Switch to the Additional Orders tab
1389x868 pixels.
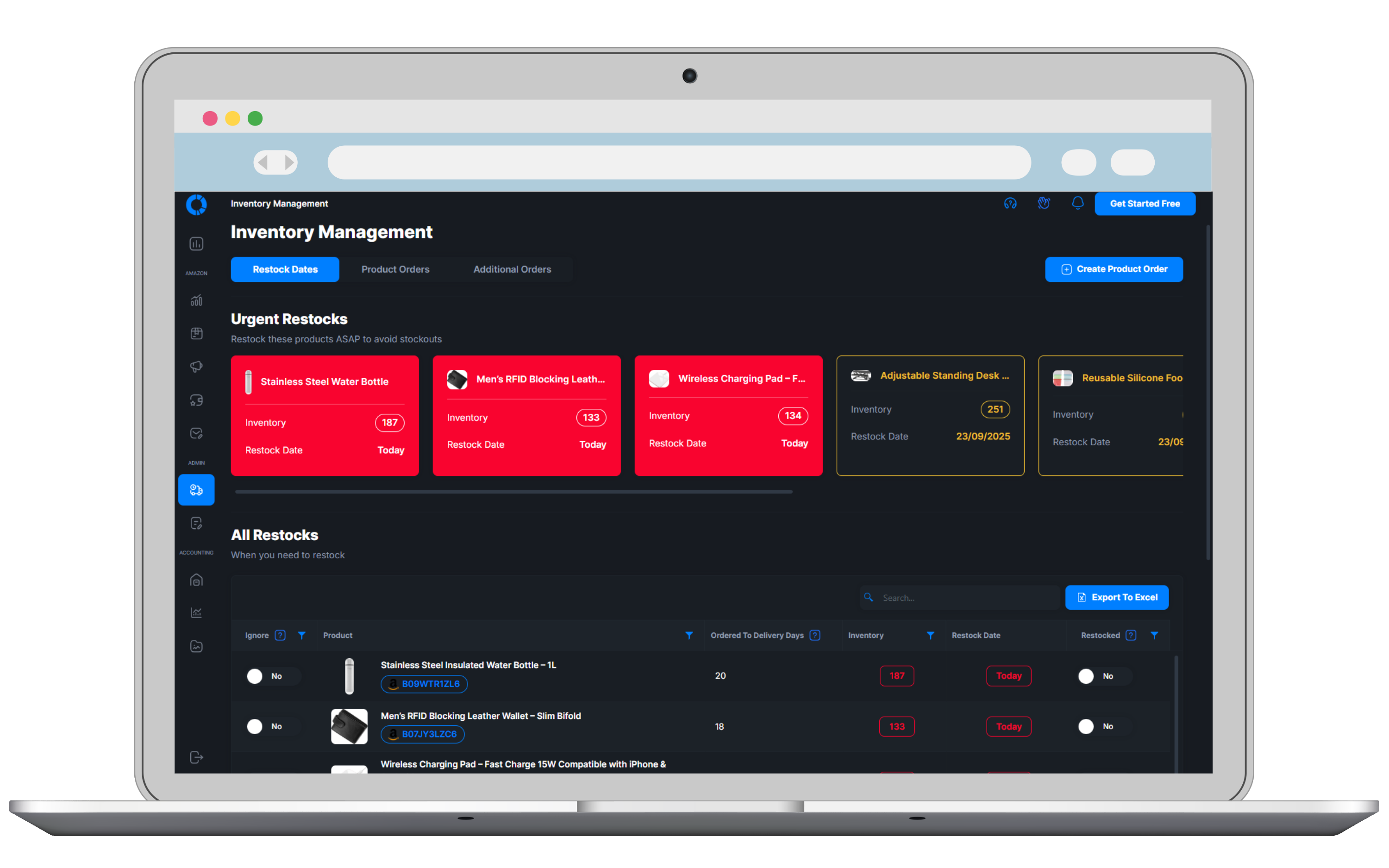(x=512, y=269)
